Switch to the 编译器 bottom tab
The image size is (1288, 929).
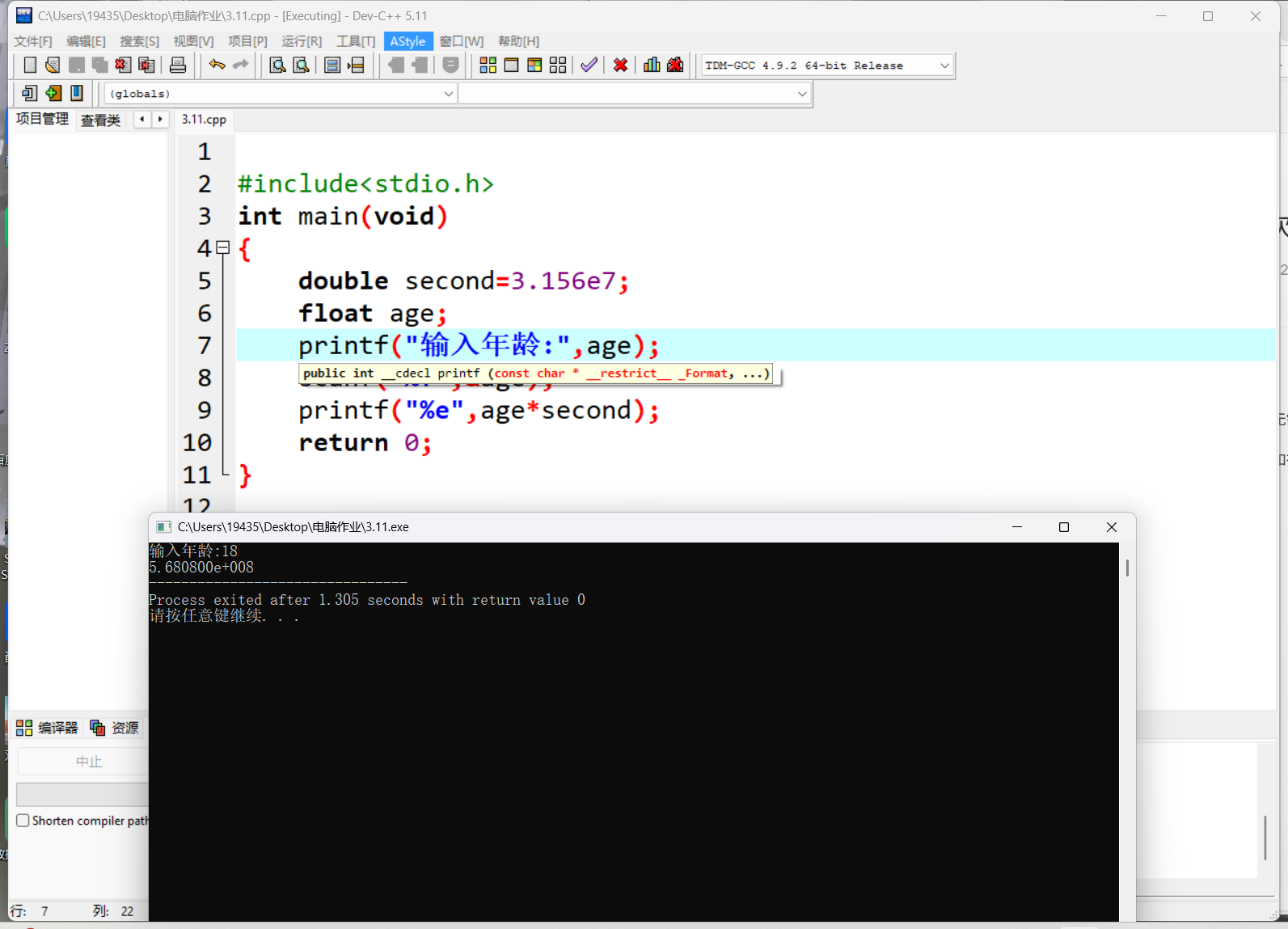tap(48, 728)
